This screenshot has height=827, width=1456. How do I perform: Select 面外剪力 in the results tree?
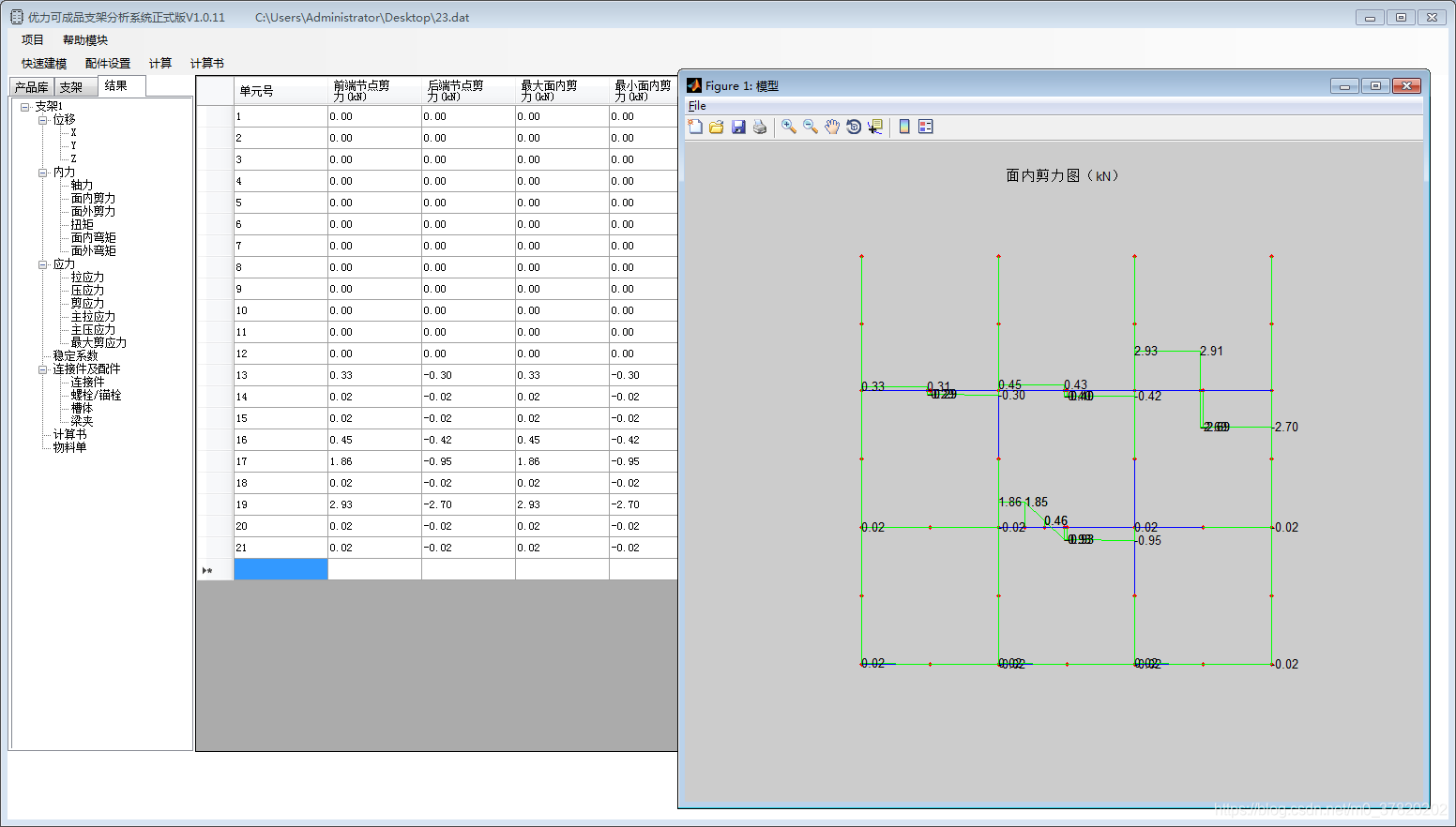[93, 212]
